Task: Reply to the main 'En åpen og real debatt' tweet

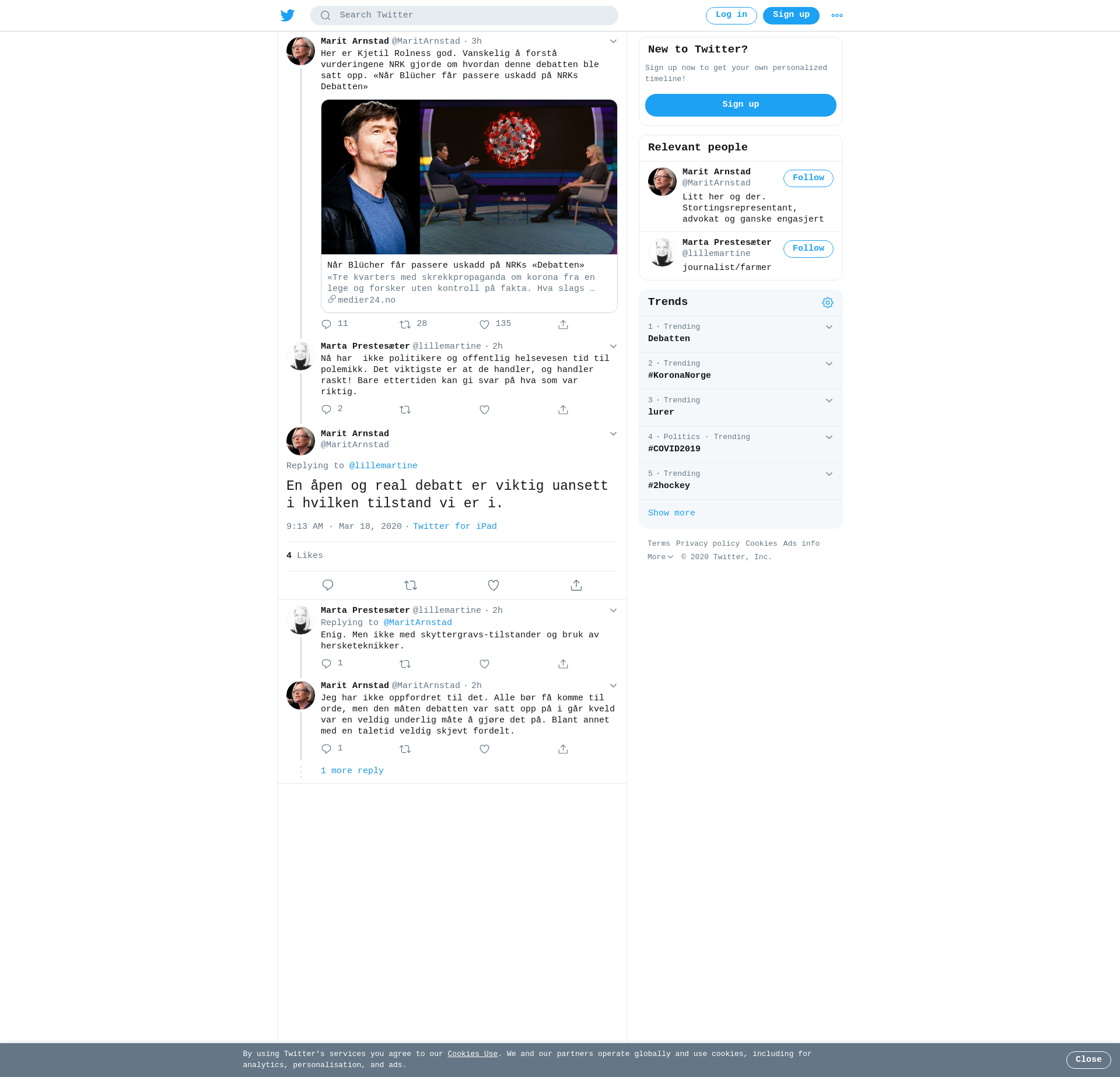Action: [328, 585]
